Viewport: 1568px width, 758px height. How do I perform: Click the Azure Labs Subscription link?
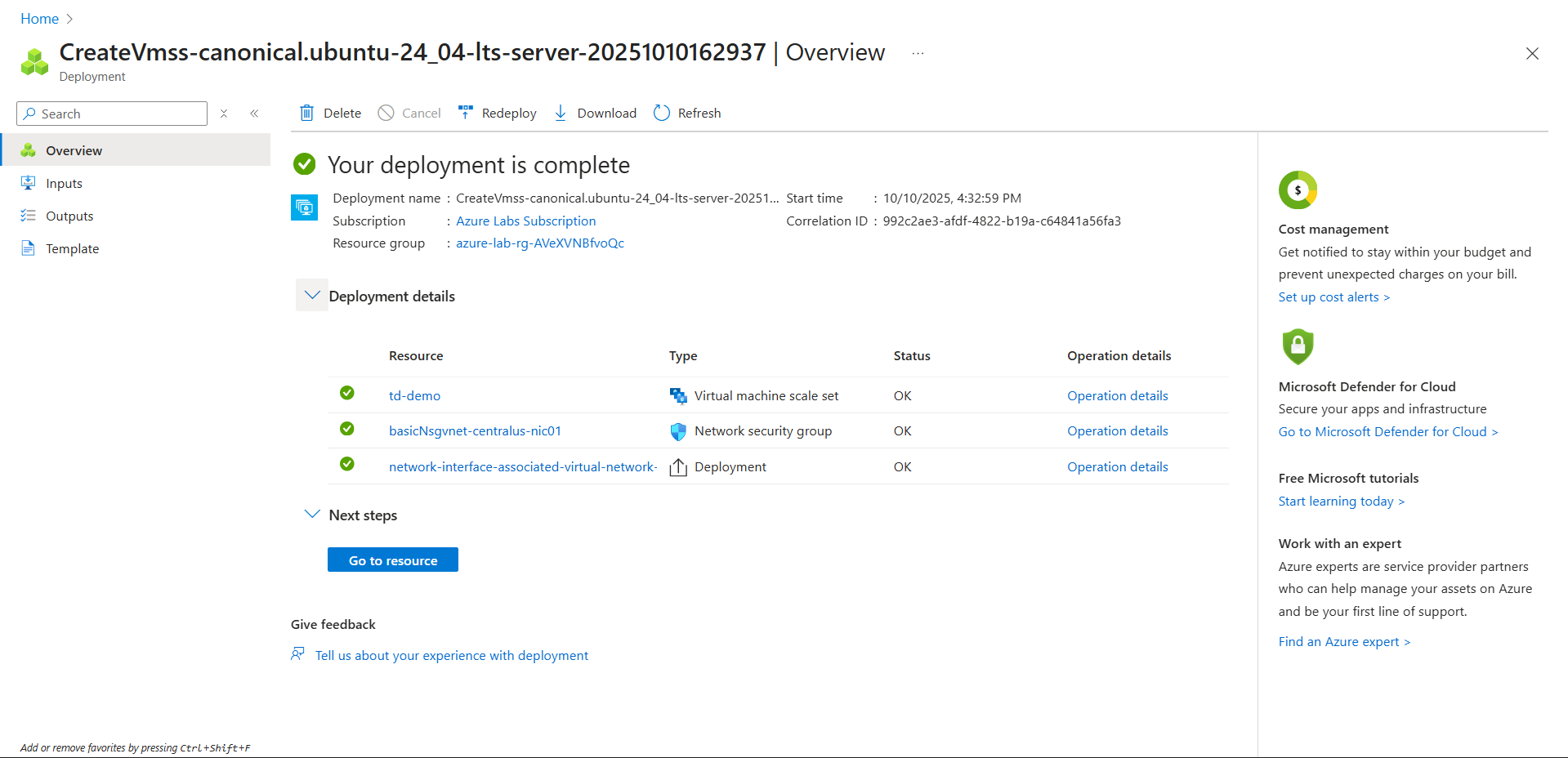click(x=525, y=221)
